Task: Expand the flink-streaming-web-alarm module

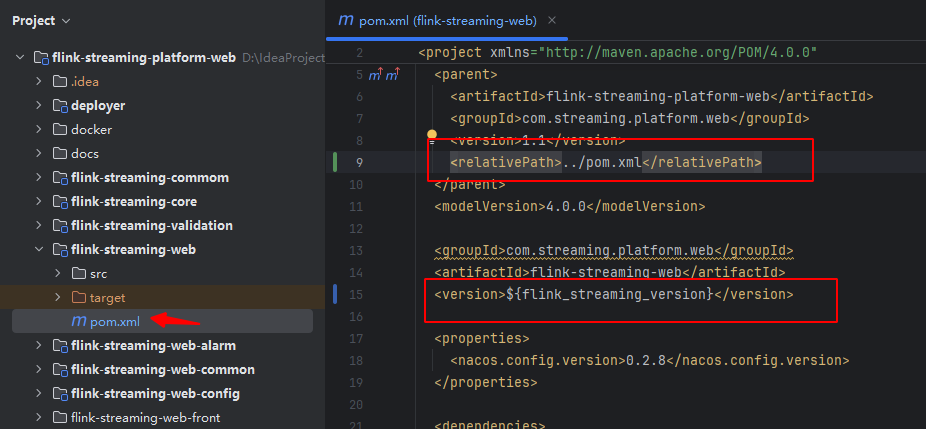Action: click(x=39, y=346)
